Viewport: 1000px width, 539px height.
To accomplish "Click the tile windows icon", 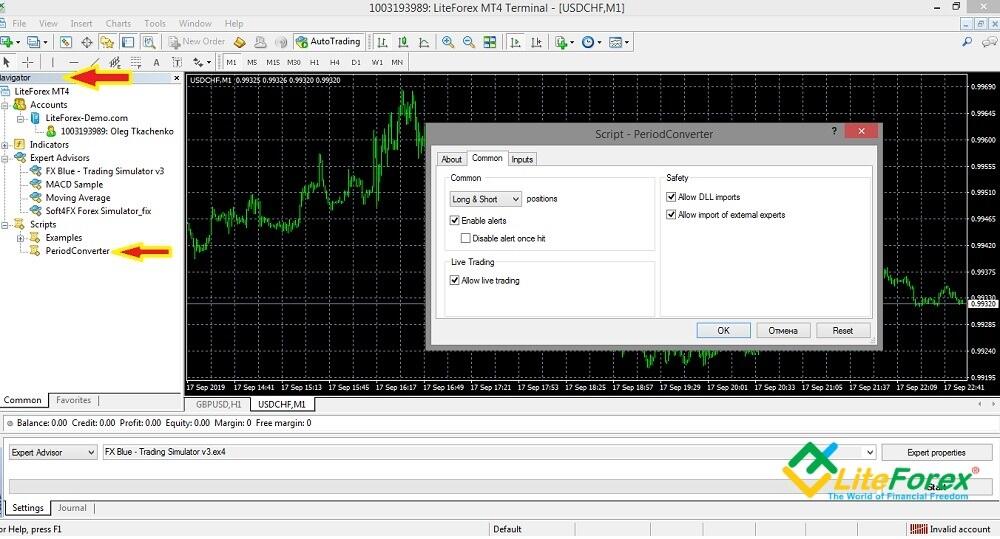I will coord(490,42).
